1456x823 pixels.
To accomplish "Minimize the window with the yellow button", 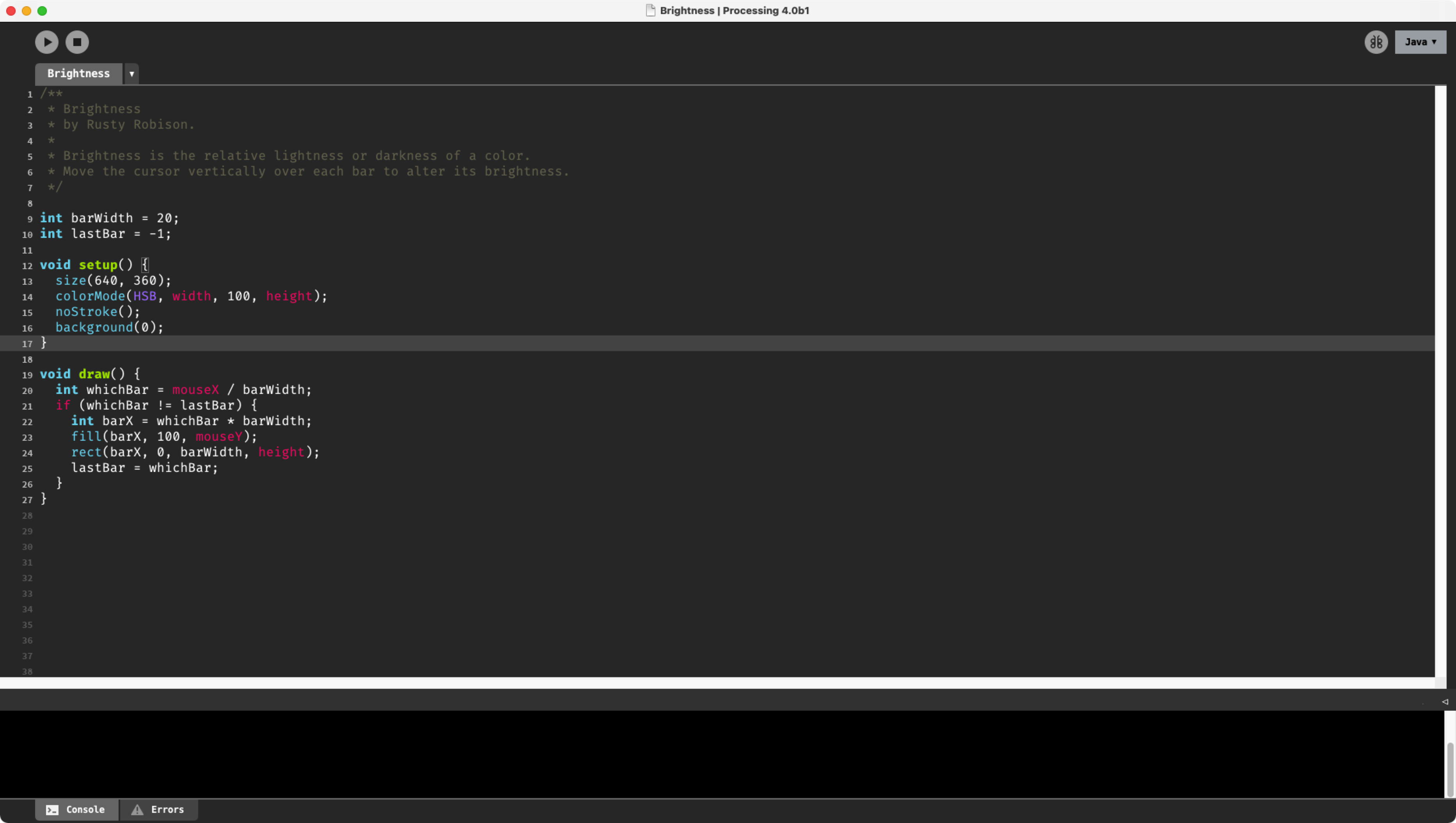I will click(x=27, y=11).
